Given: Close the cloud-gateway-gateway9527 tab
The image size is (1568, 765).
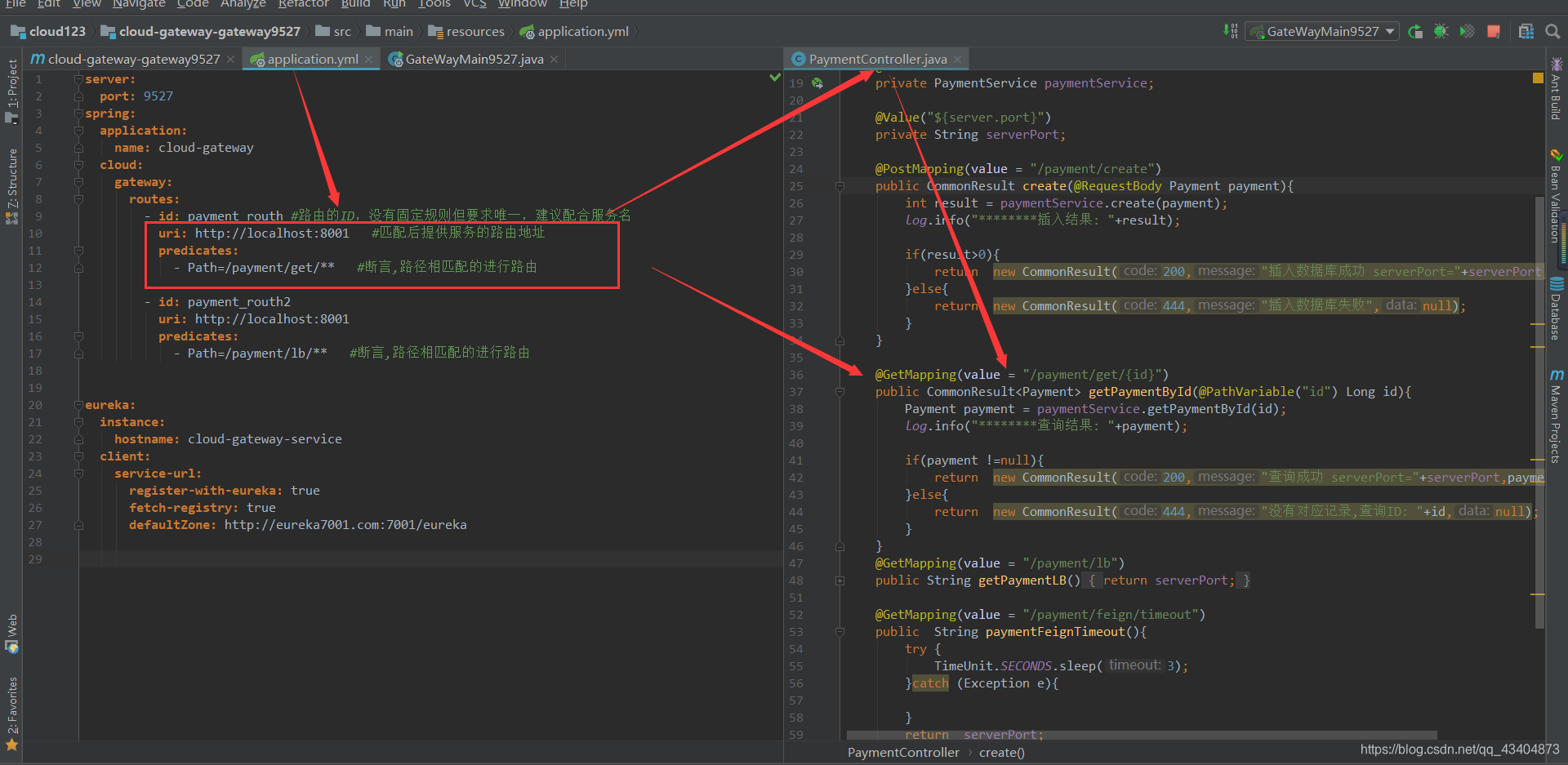Looking at the screenshot, I should (230, 59).
